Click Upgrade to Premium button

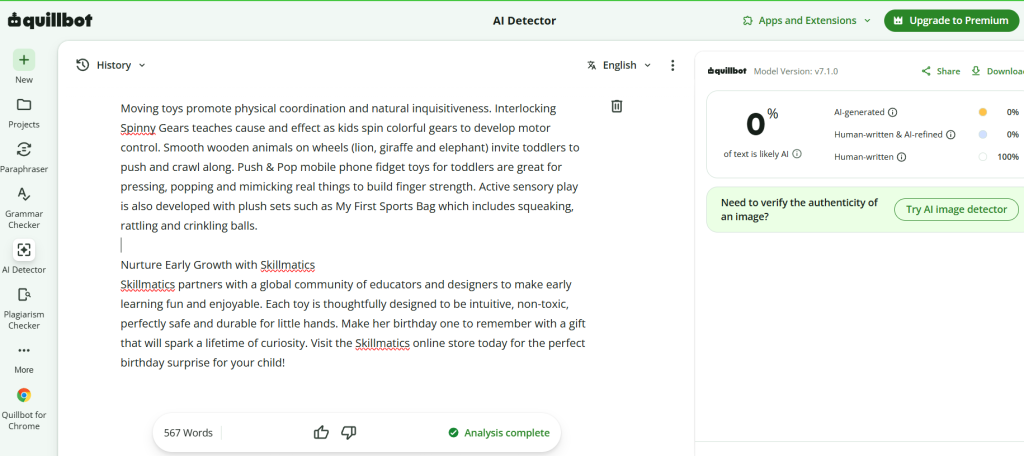click(x=952, y=21)
